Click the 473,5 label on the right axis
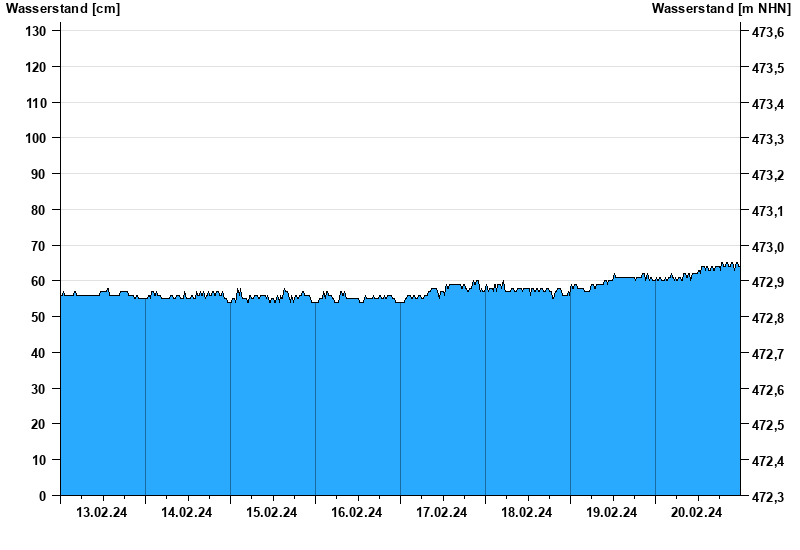This screenshot has width=800, height=550. click(768, 68)
